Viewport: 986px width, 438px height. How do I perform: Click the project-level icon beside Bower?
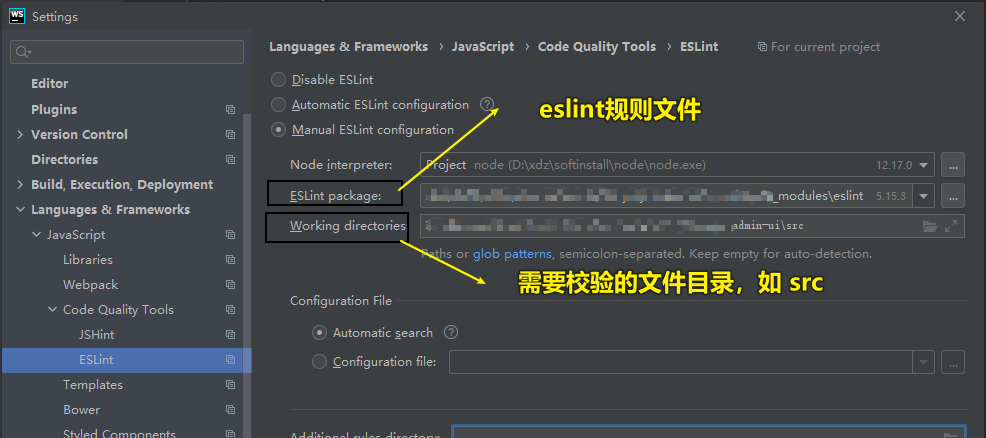tap(231, 410)
